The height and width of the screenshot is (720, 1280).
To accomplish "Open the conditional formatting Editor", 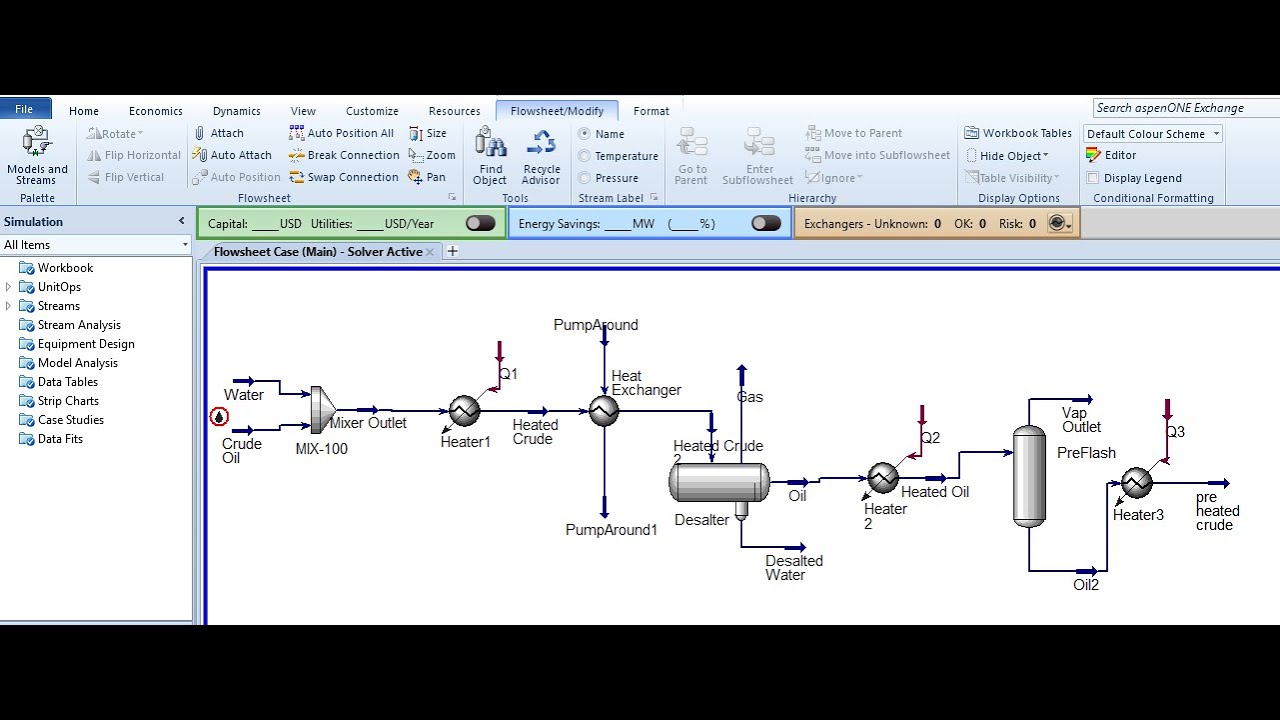I will coord(1111,155).
